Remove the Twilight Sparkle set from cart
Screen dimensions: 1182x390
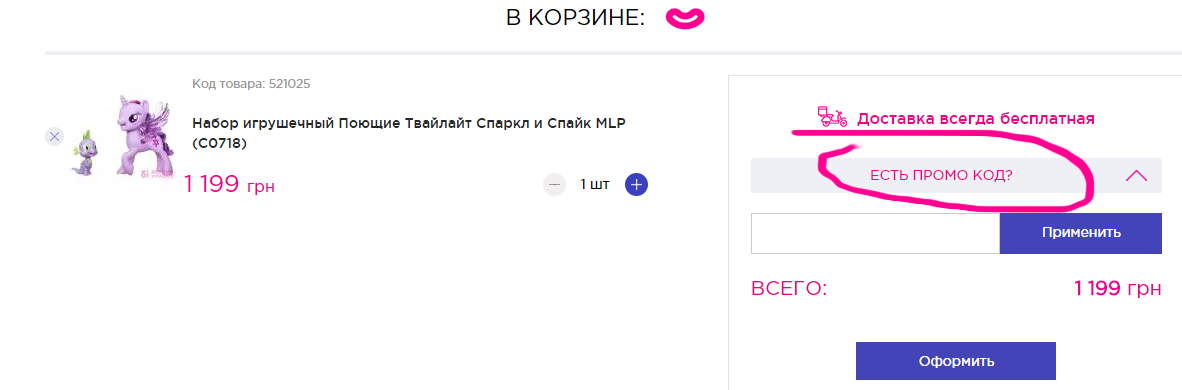coord(54,137)
